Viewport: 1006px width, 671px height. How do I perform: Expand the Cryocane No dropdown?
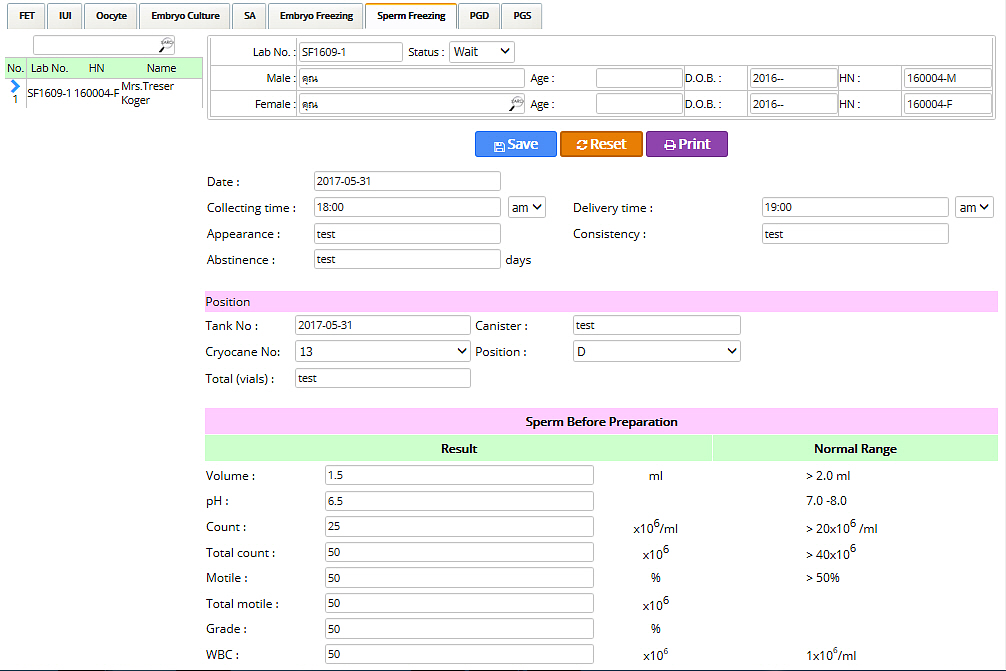[x=382, y=352]
